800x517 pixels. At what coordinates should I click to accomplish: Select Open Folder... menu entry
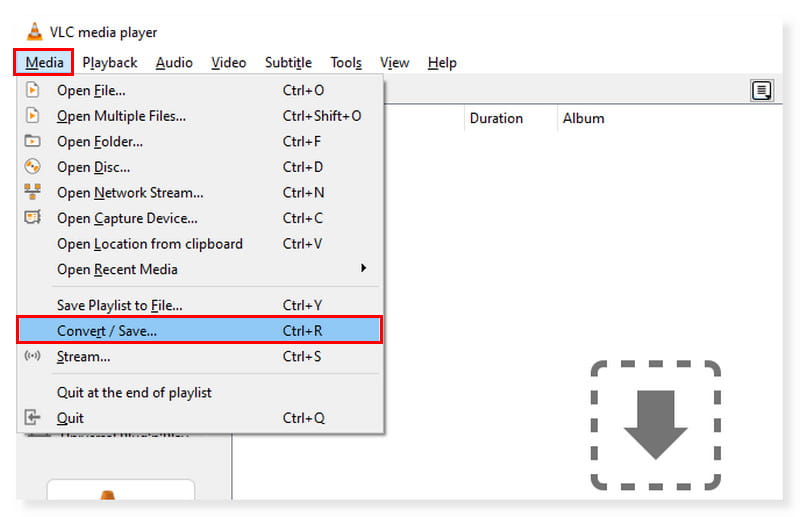coord(200,141)
